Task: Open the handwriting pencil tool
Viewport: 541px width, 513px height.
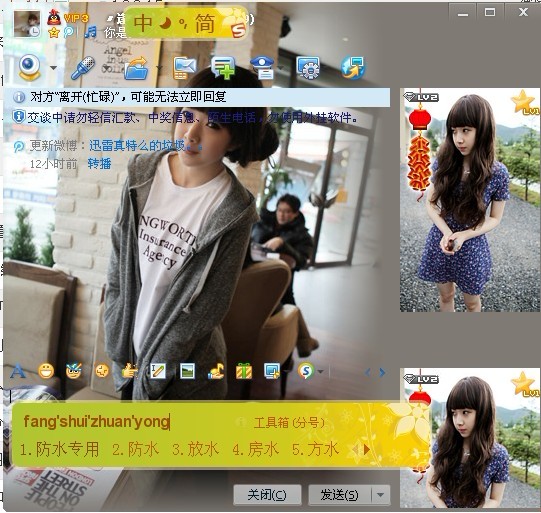Action: [x=158, y=372]
